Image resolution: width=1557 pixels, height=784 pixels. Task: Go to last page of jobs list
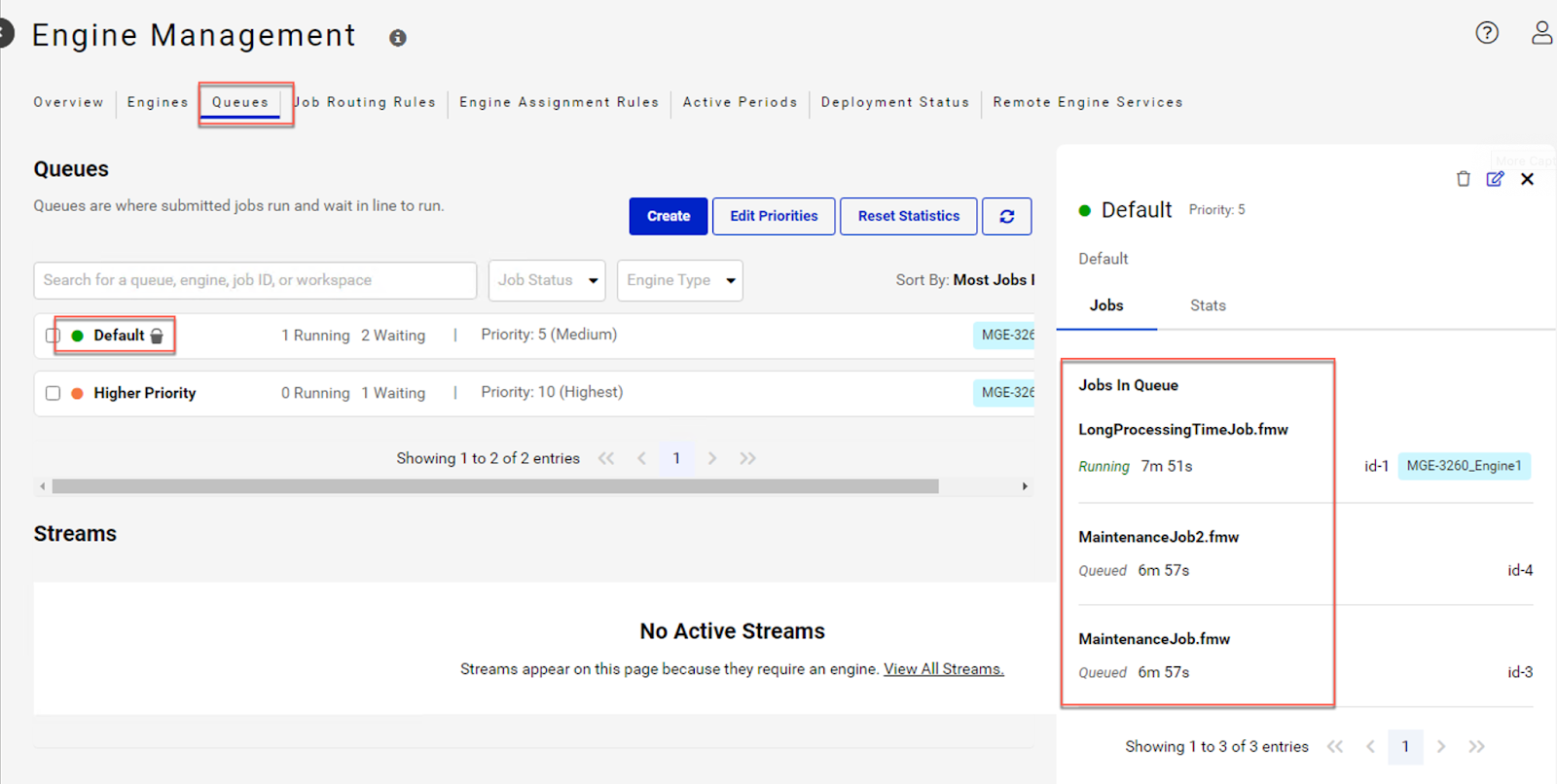(1476, 747)
